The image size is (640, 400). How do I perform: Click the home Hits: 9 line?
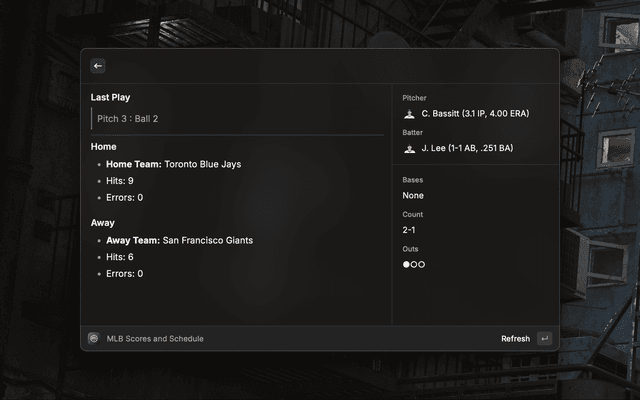(x=120, y=181)
